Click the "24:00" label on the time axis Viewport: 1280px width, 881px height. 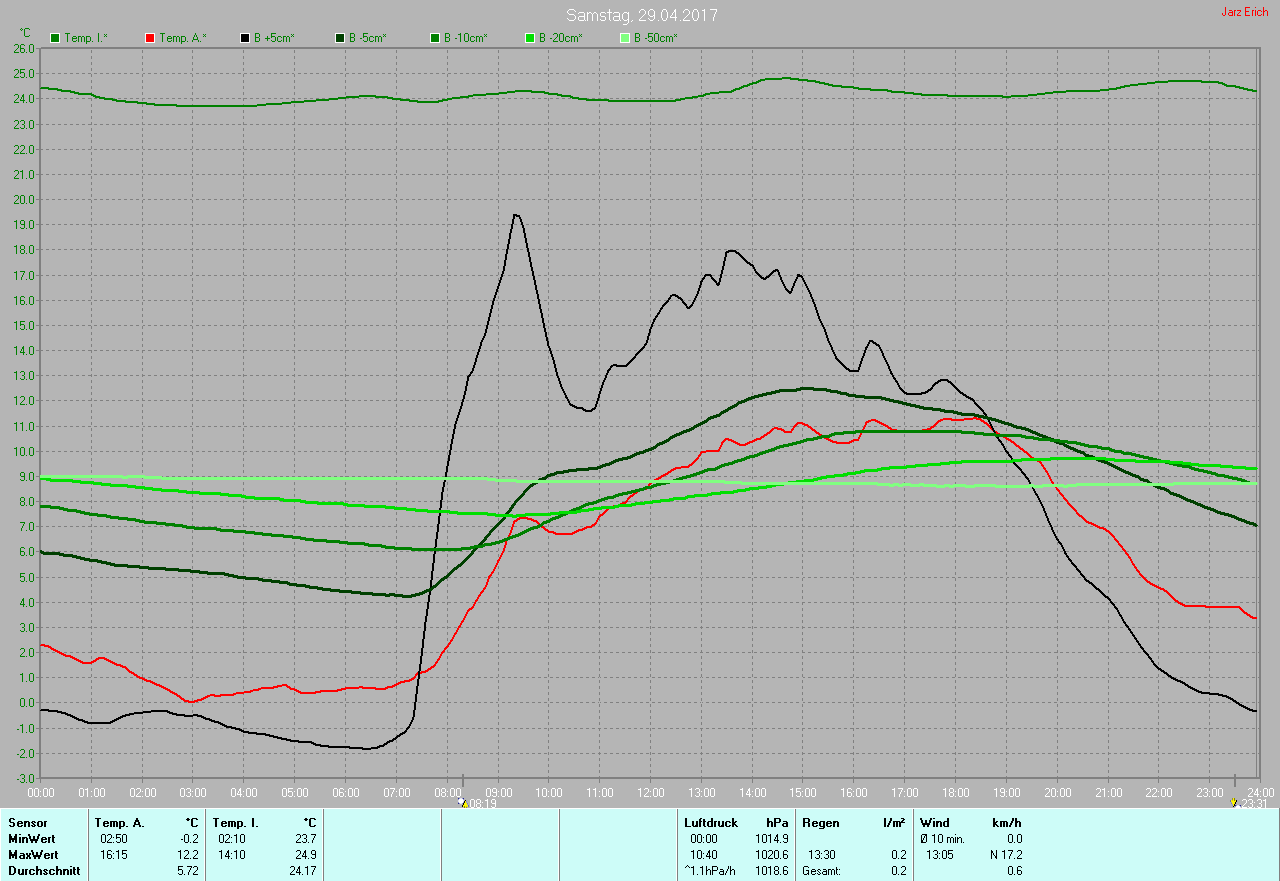click(1261, 792)
